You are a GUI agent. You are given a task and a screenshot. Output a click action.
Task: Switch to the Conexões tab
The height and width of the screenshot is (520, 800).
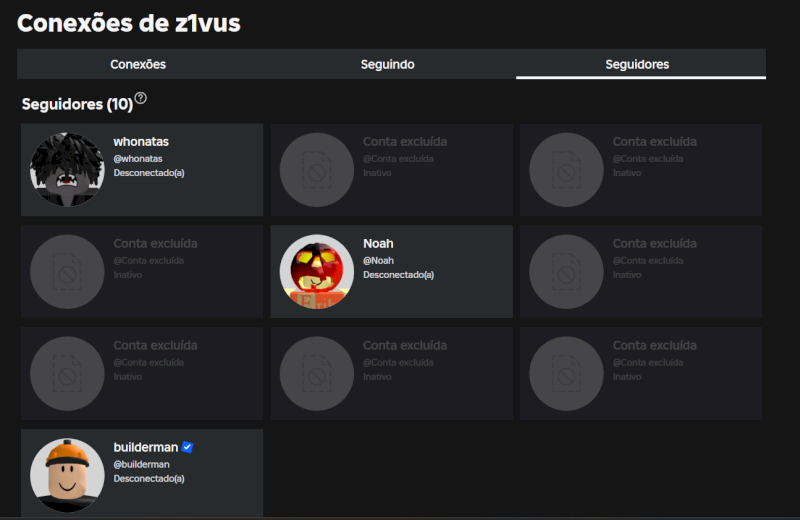click(138, 64)
